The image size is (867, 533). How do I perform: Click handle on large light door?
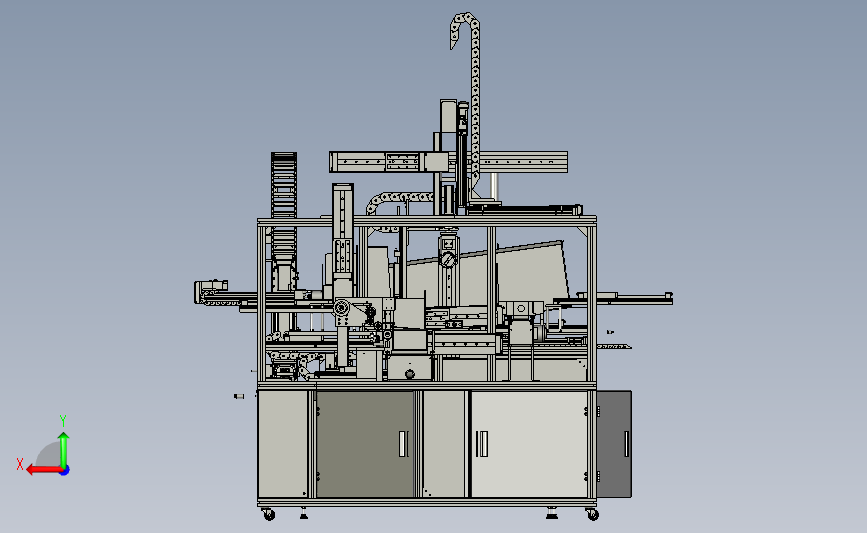[x=482, y=444]
